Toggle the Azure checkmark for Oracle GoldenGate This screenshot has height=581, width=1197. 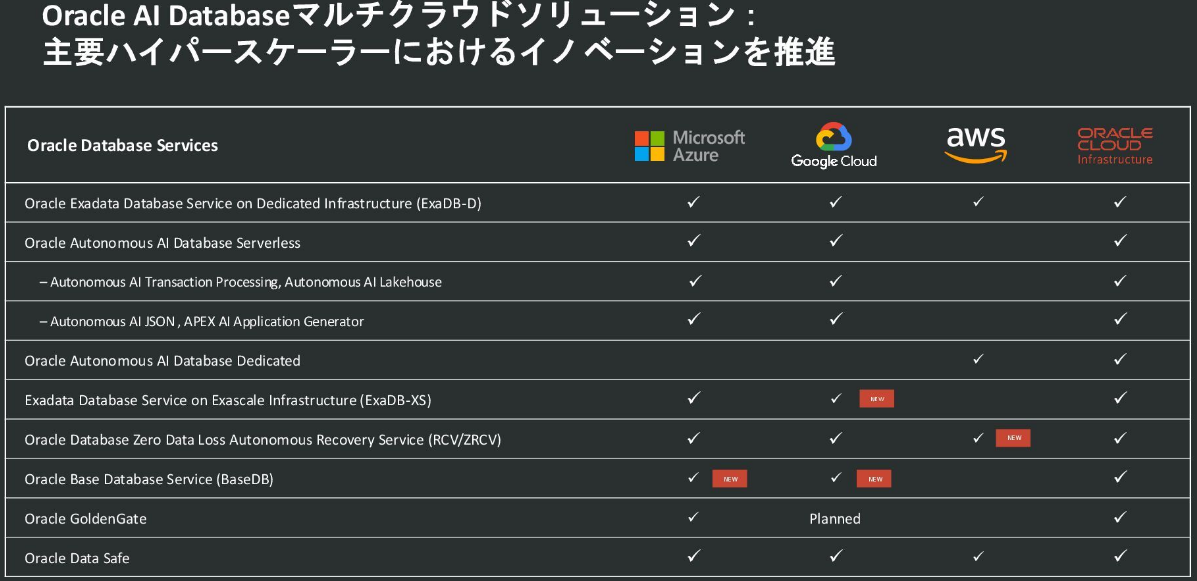pos(692,517)
